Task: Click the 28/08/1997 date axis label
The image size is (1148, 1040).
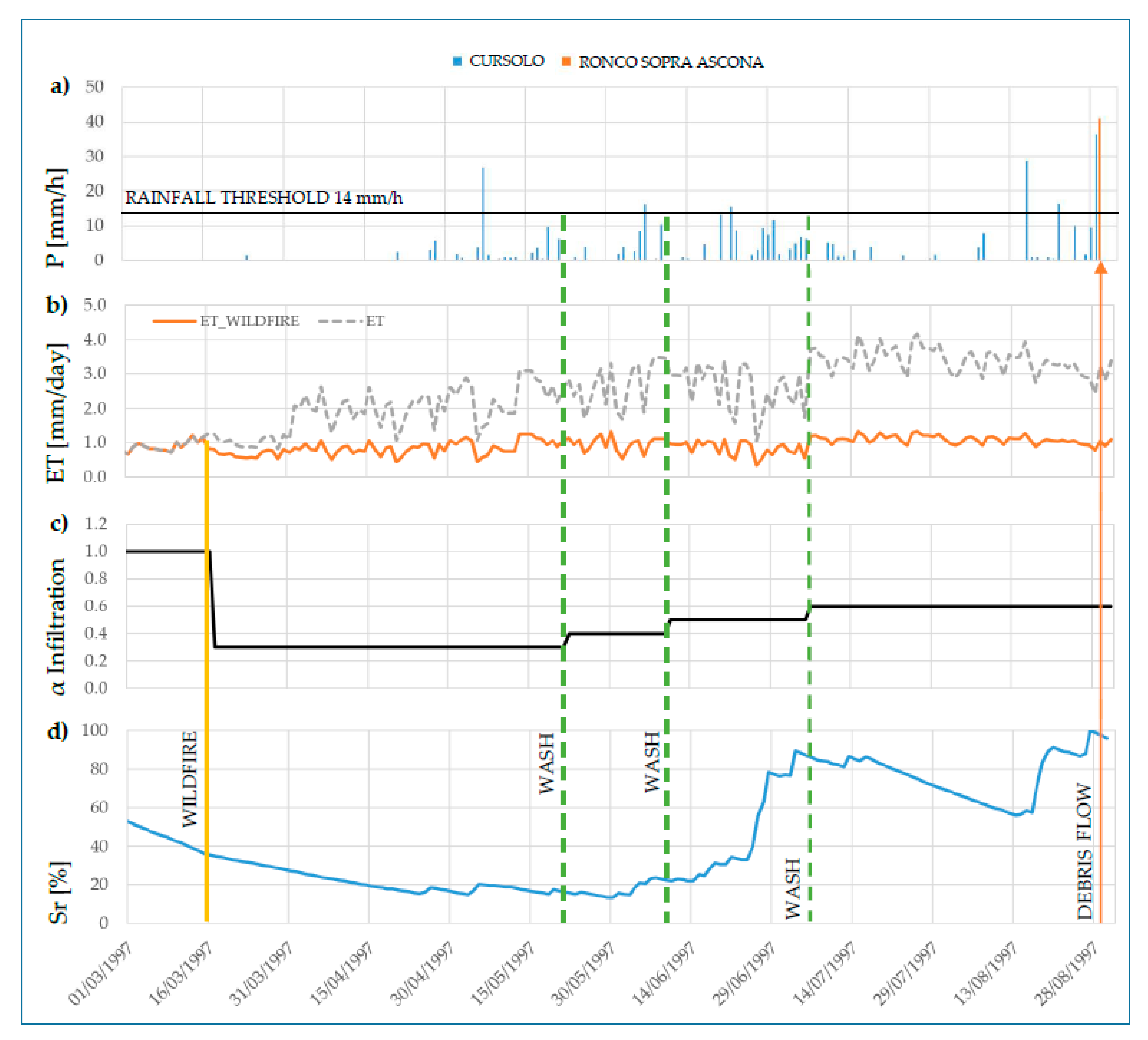Action: (1065, 973)
